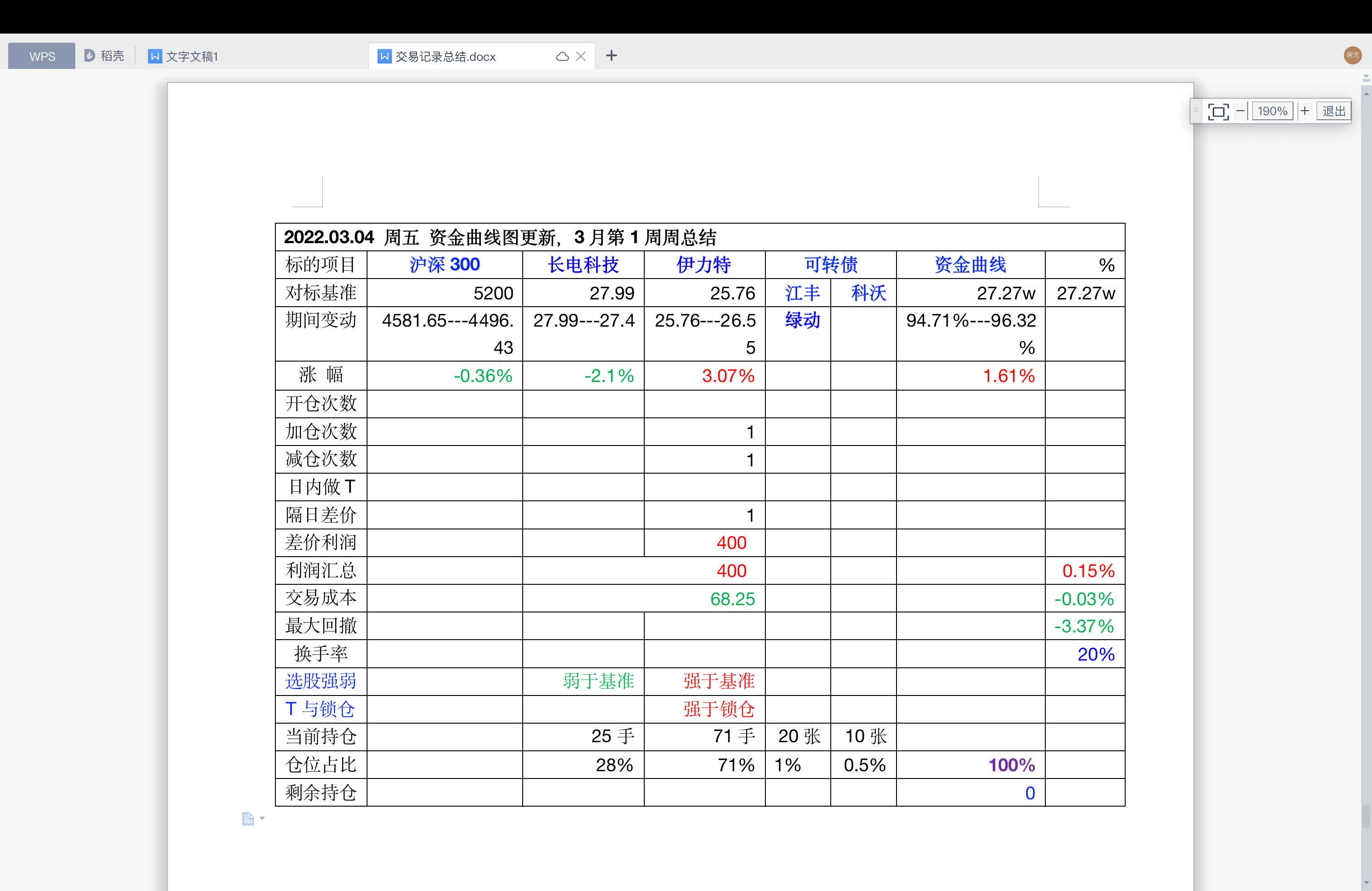Click the 弱于基准 cell
The height and width of the screenshot is (891, 1372).
click(583, 681)
